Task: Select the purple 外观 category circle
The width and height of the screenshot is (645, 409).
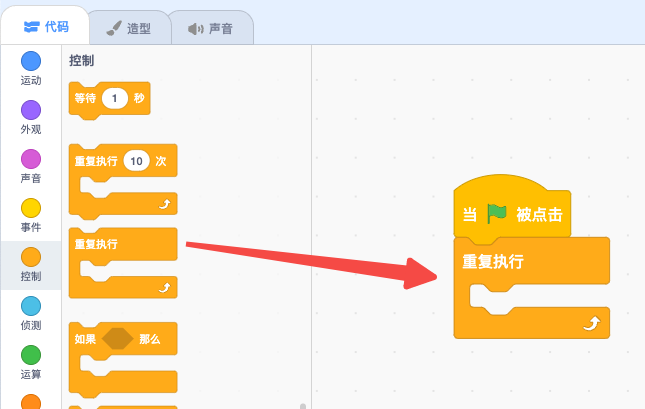Action: 31,110
